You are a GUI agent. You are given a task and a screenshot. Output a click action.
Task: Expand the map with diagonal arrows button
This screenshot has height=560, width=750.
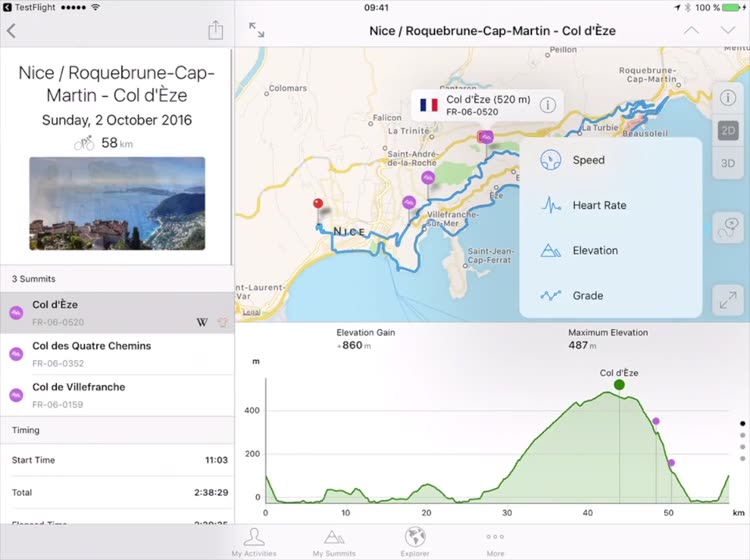728,300
